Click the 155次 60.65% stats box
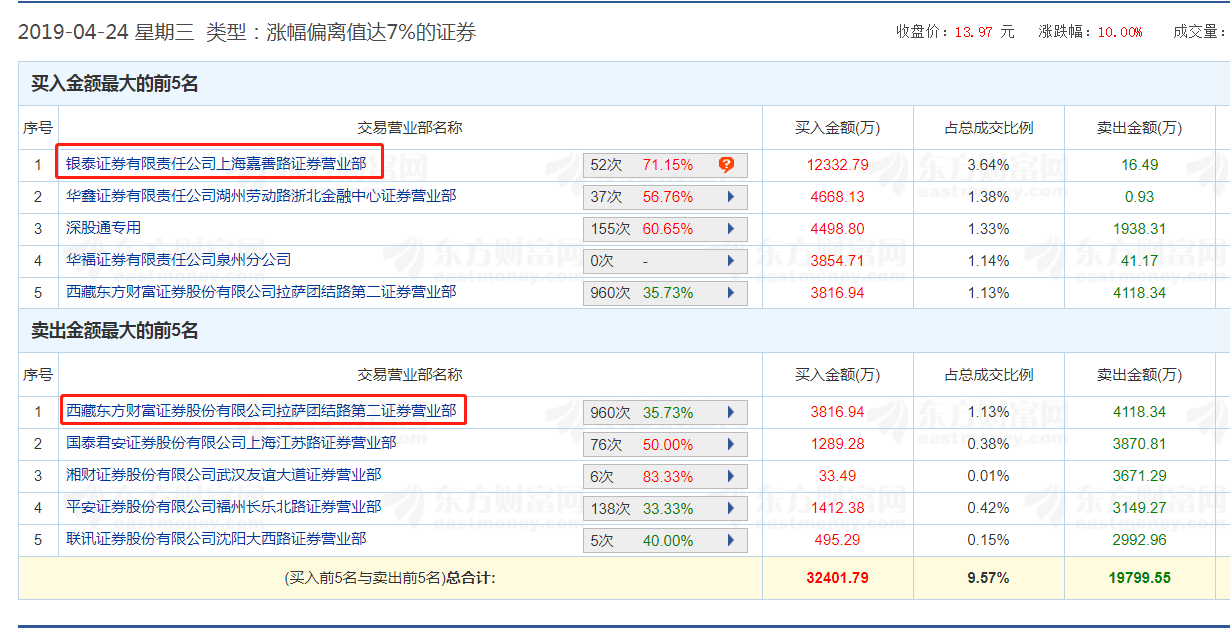1230x629 pixels. pos(665,229)
